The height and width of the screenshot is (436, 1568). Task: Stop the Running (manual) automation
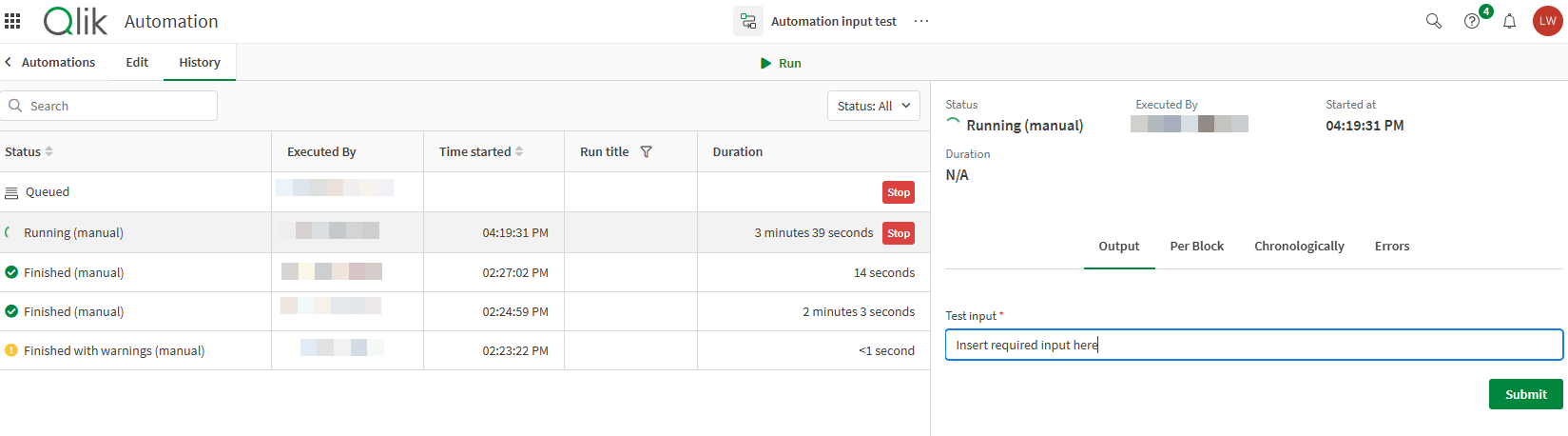point(899,233)
